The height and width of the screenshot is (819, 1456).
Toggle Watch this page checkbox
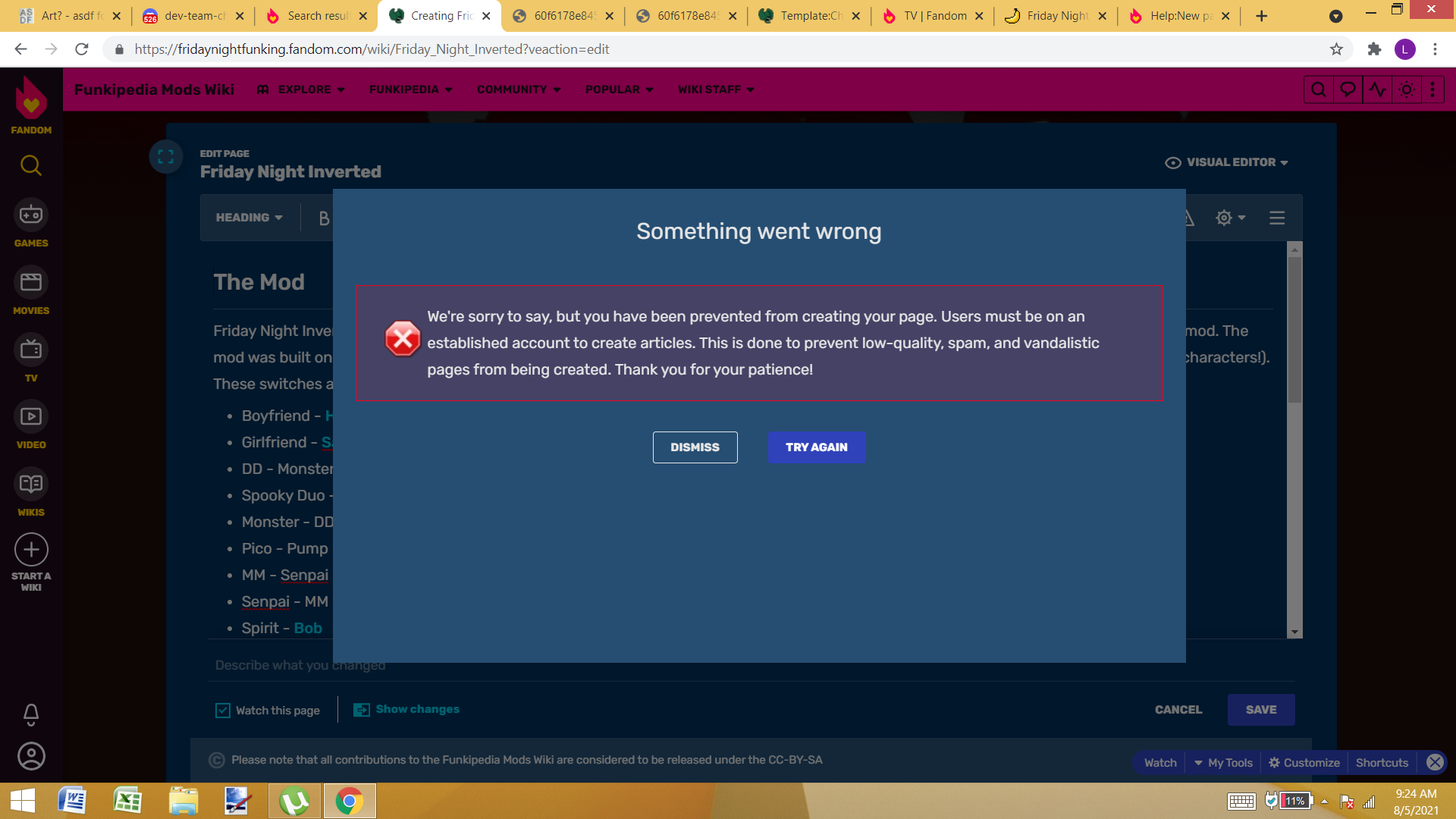pos(222,709)
